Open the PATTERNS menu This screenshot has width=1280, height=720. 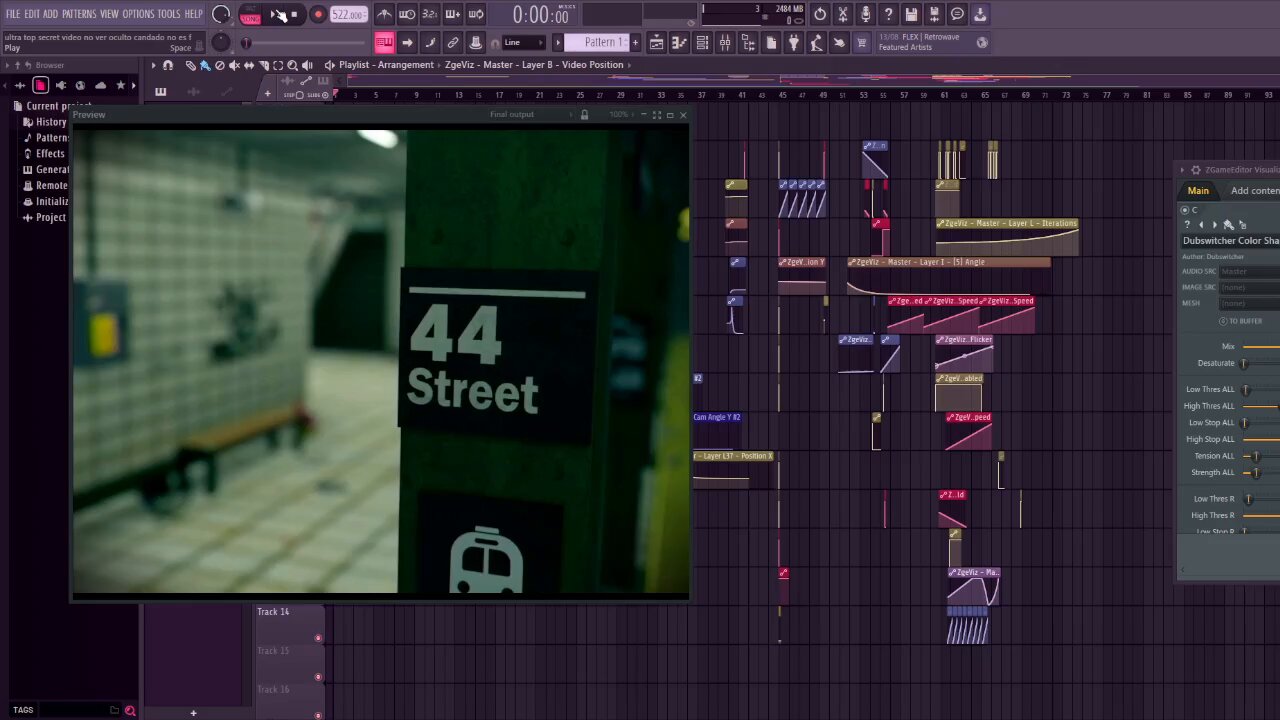point(79,14)
